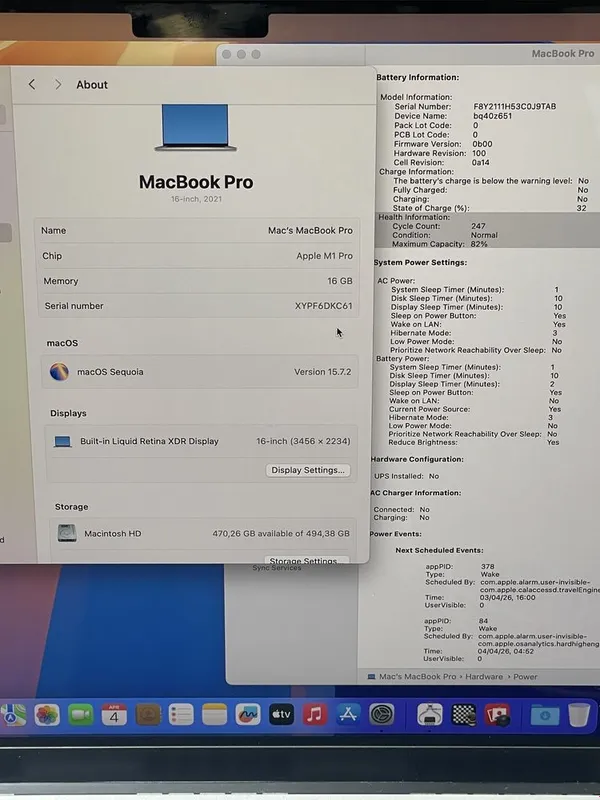Open the Photos app in the Dock

coord(47,715)
